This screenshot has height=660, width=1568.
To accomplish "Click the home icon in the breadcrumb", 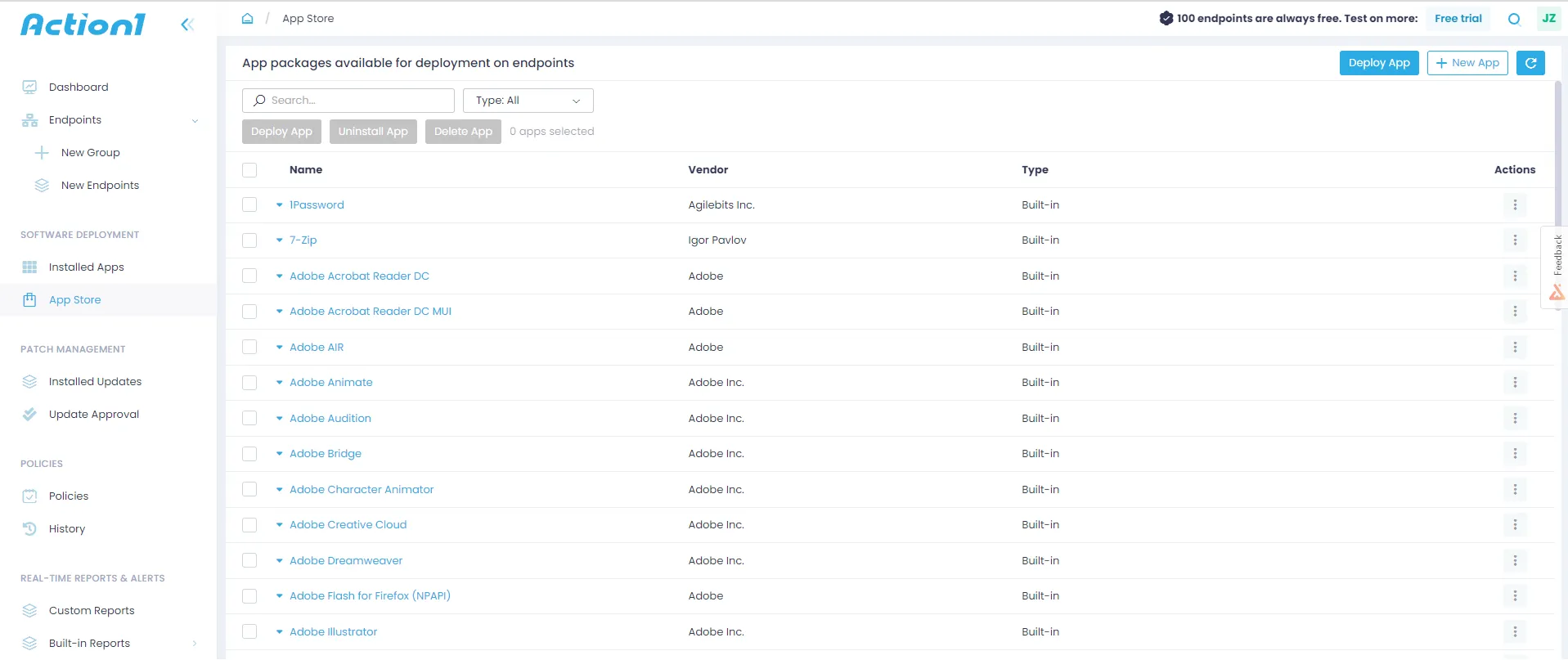I will click(247, 18).
